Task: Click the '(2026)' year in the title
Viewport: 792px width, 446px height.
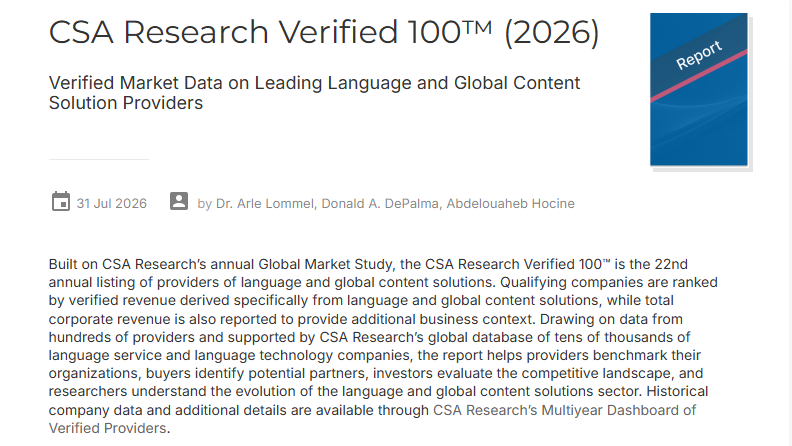Action: (x=552, y=33)
